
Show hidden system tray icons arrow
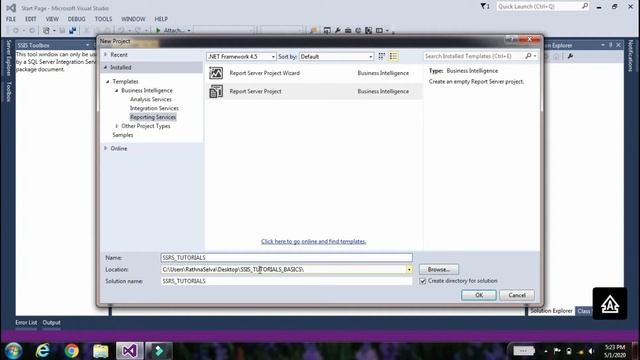coord(546,351)
